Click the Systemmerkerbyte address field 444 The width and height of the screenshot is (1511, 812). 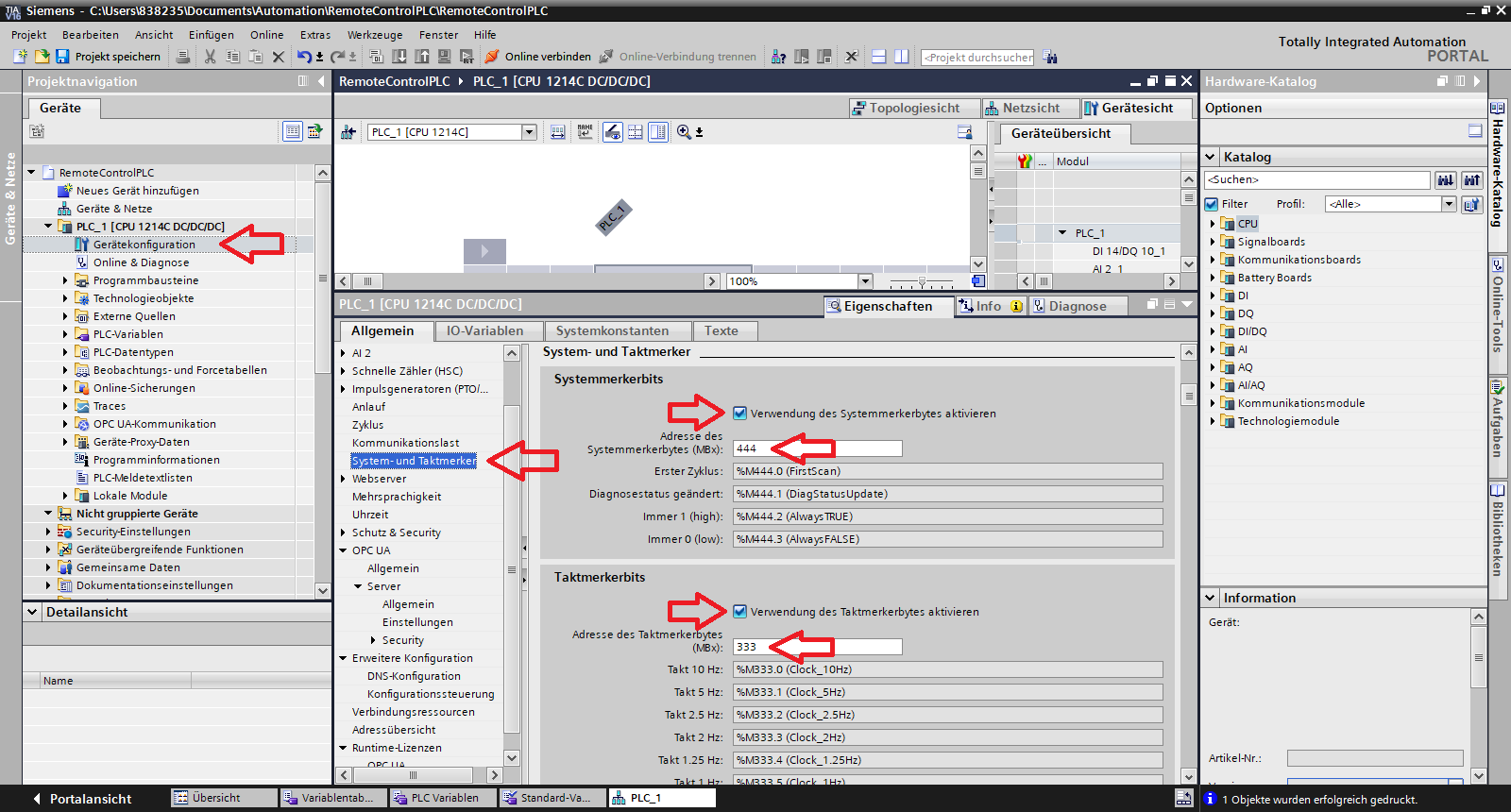818,448
